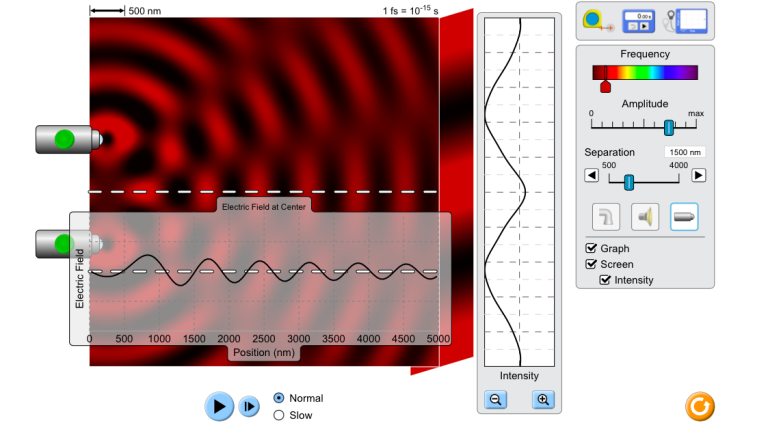768x425 pixels.
Task: Zoom out the intensity graph
Action: [x=496, y=400]
